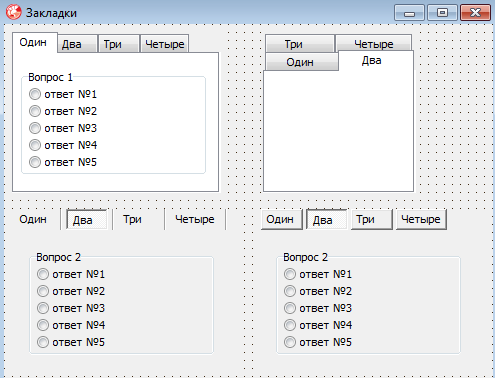This screenshot has width=495, height=378.
Task: Switch to the flat Четыре tab, bottom-left
Action: (195, 219)
